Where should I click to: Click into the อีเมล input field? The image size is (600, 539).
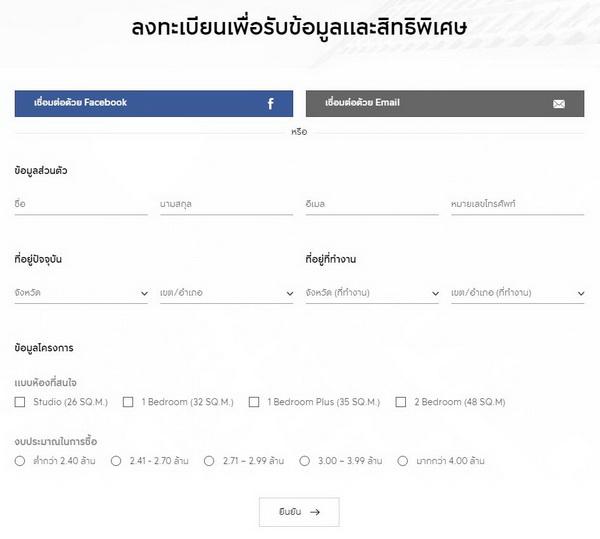pyautogui.click(x=372, y=204)
